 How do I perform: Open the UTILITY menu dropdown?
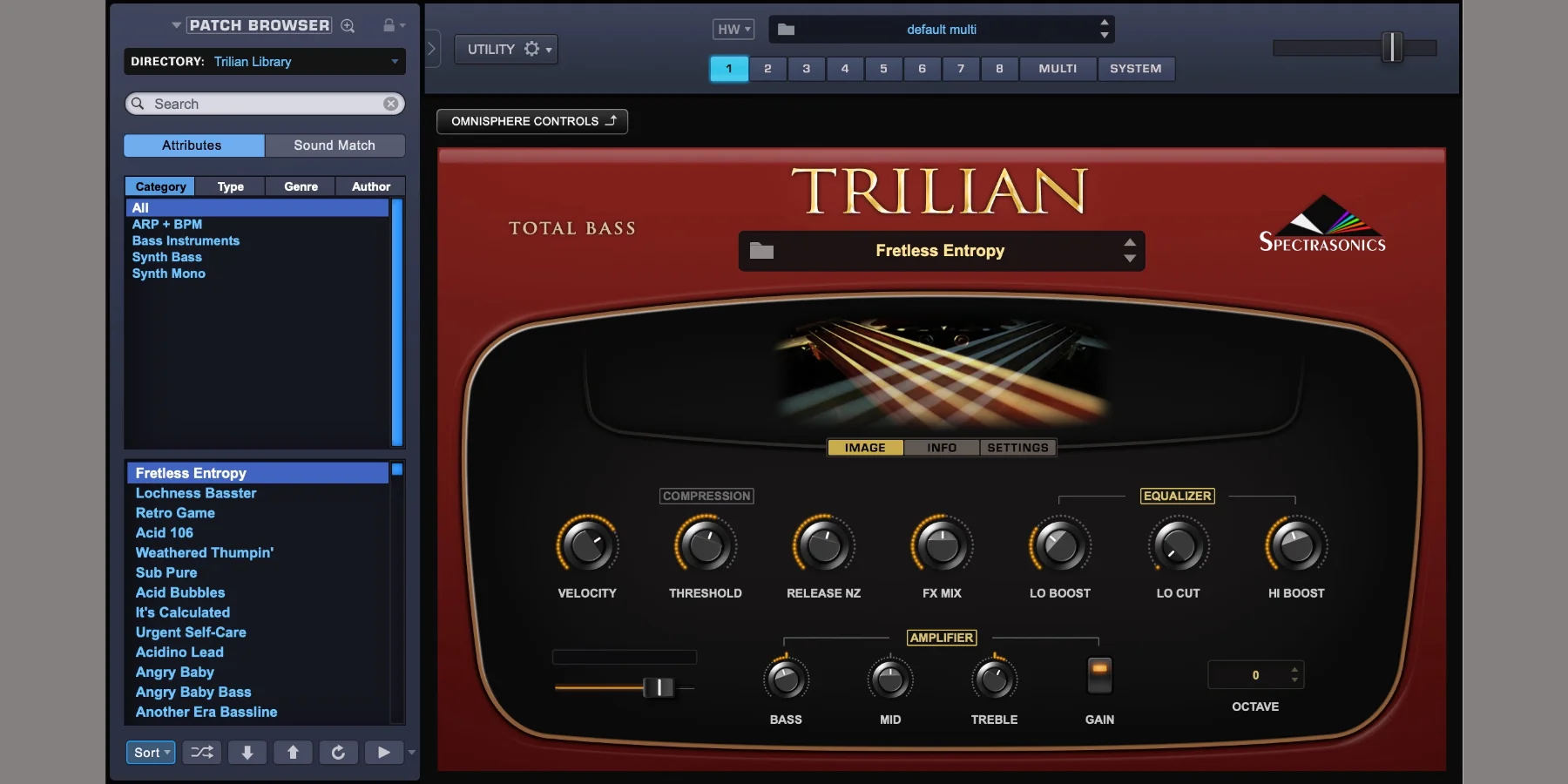pos(506,50)
